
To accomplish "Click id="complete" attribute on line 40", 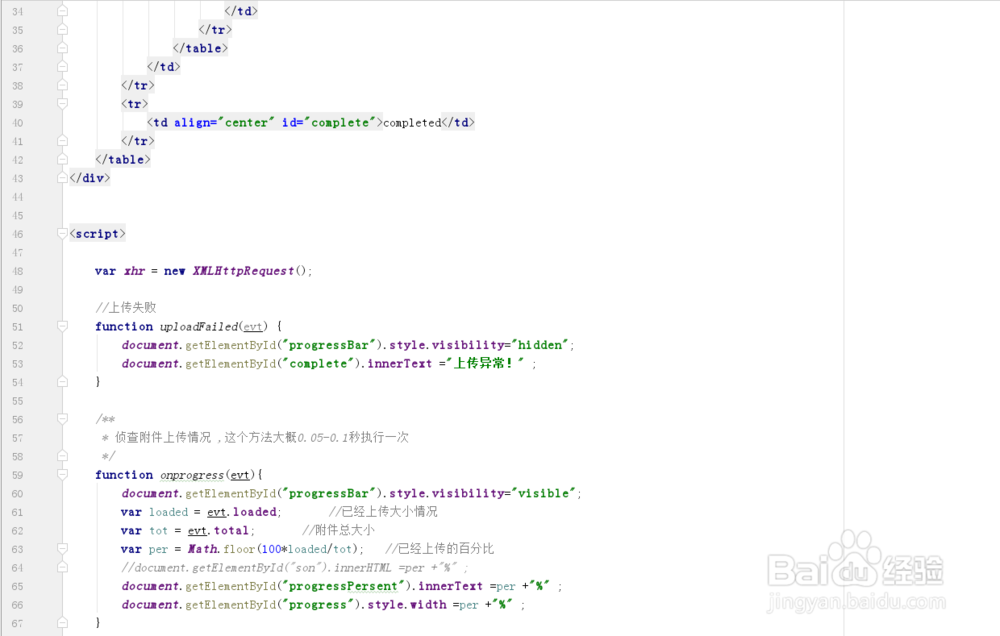I will coord(328,122).
